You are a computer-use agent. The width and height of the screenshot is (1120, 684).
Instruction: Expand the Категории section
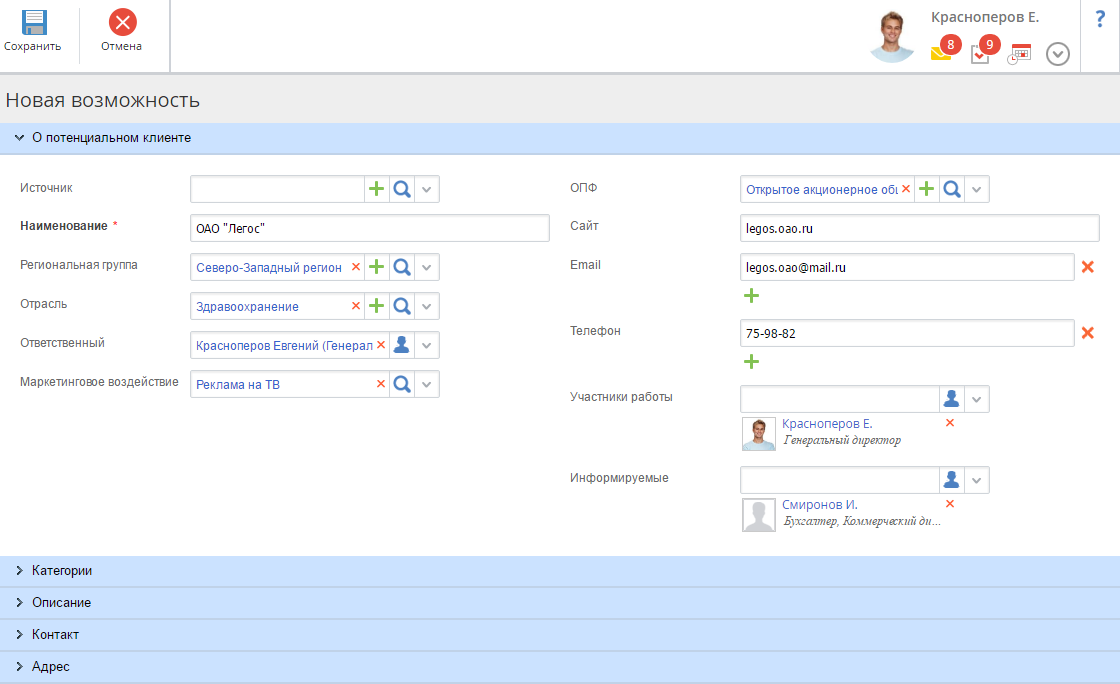62,571
